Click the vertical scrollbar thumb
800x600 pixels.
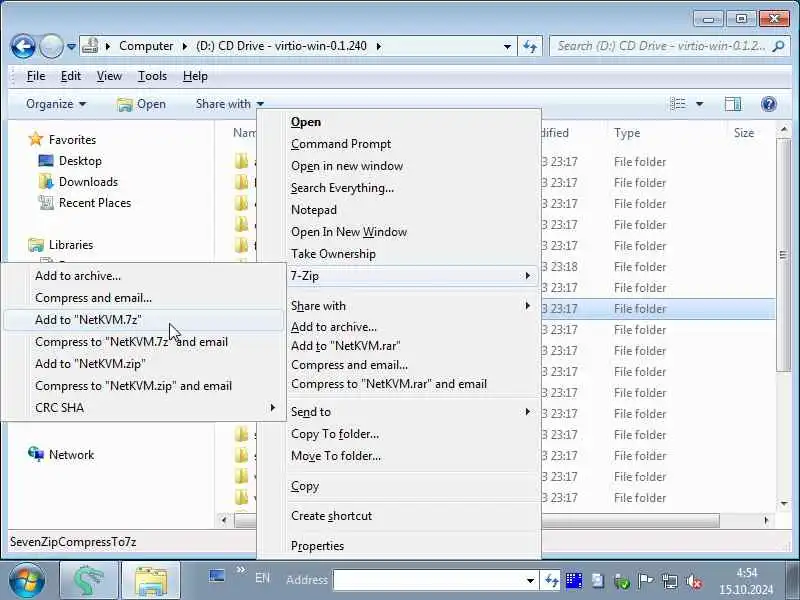(x=784, y=255)
